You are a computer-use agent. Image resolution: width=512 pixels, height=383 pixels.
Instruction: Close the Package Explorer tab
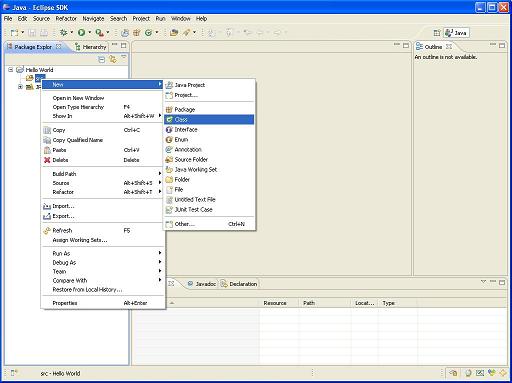click(59, 46)
